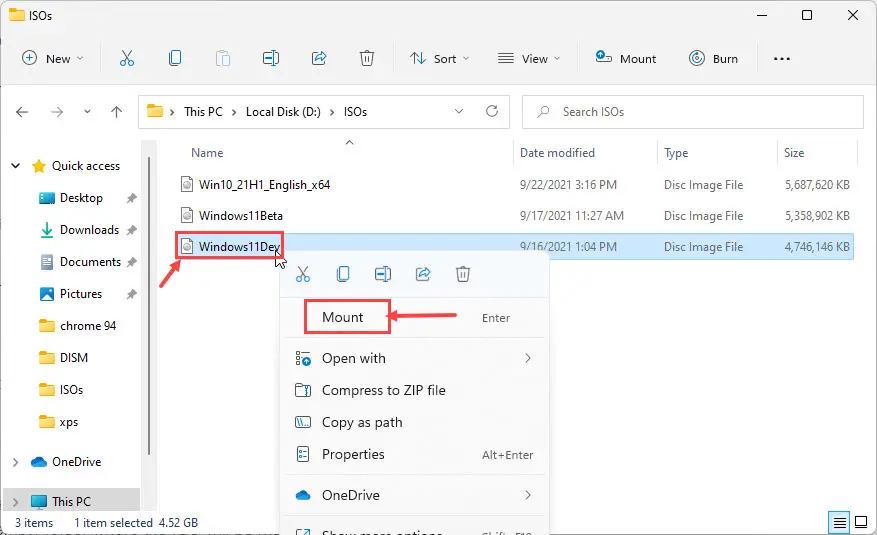Go back with the Back arrow

pyautogui.click(x=22, y=112)
